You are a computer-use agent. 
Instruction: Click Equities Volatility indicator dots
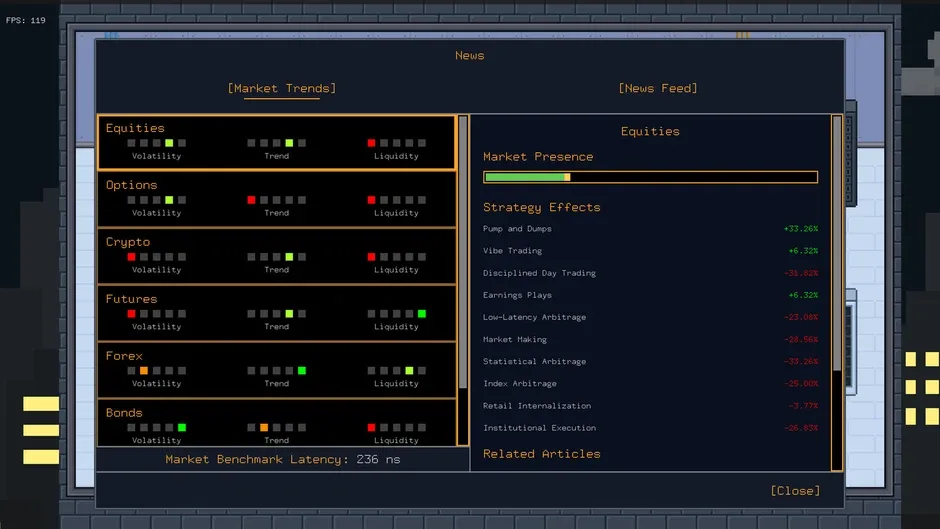coord(156,143)
